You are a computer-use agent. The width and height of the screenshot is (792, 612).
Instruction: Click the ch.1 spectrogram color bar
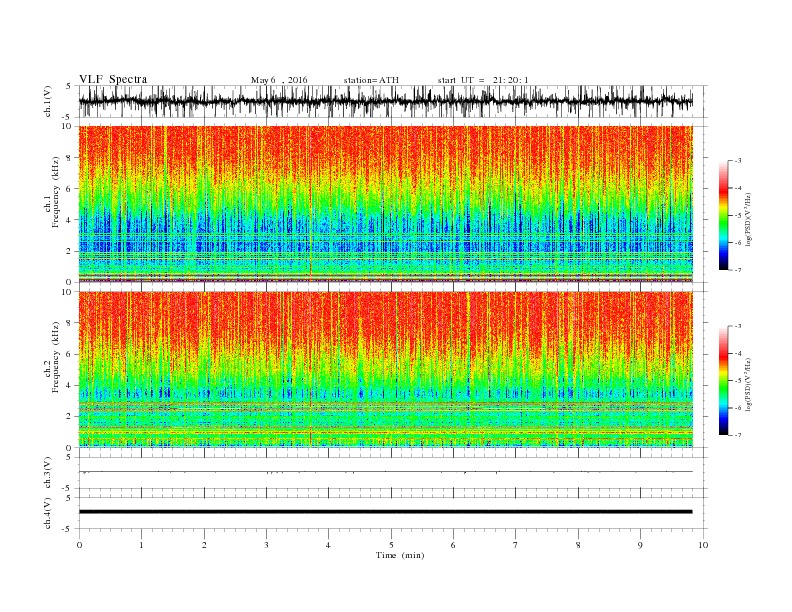pyautogui.click(x=723, y=215)
